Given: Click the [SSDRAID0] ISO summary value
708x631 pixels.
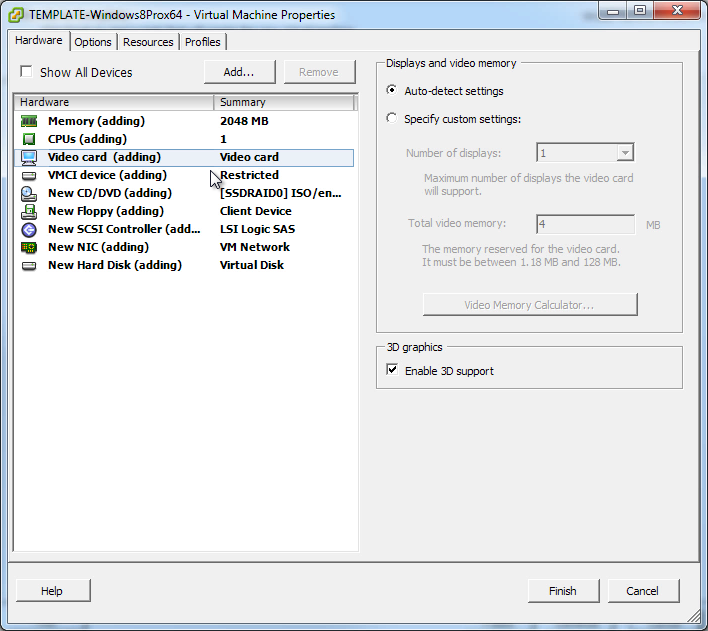Looking at the screenshot, I should (280, 193).
